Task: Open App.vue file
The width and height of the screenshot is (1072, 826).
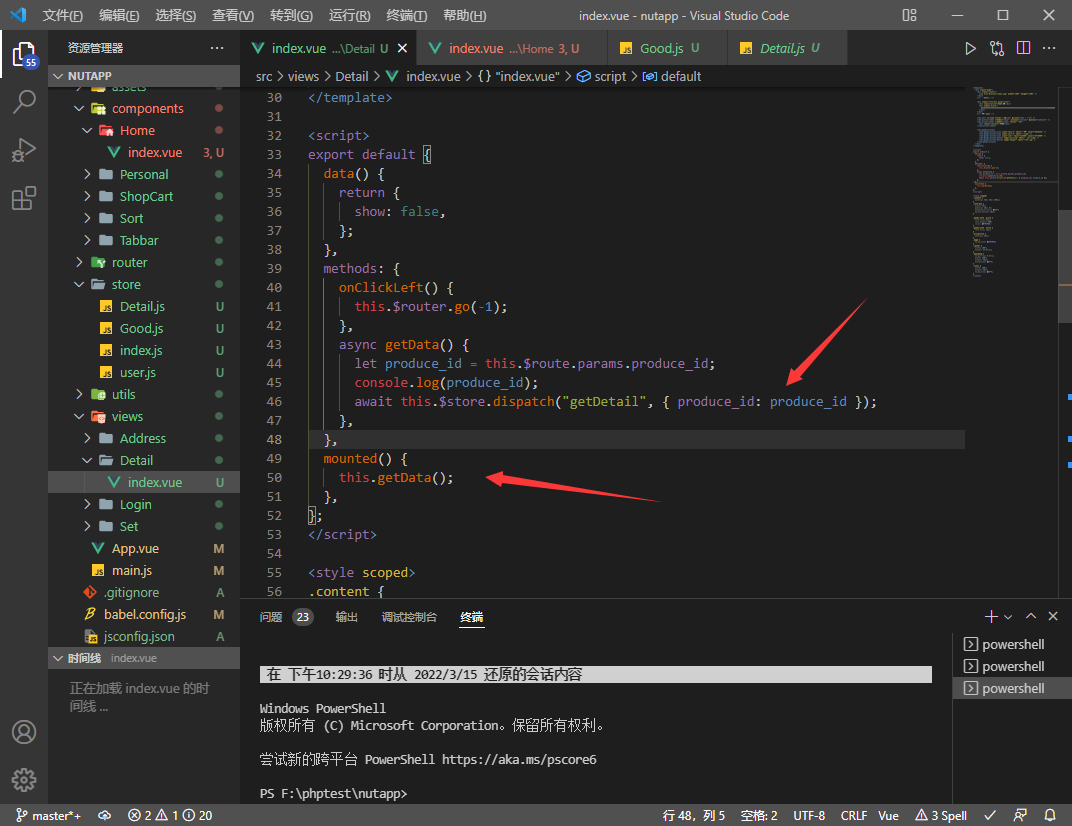Action: point(144,548)
